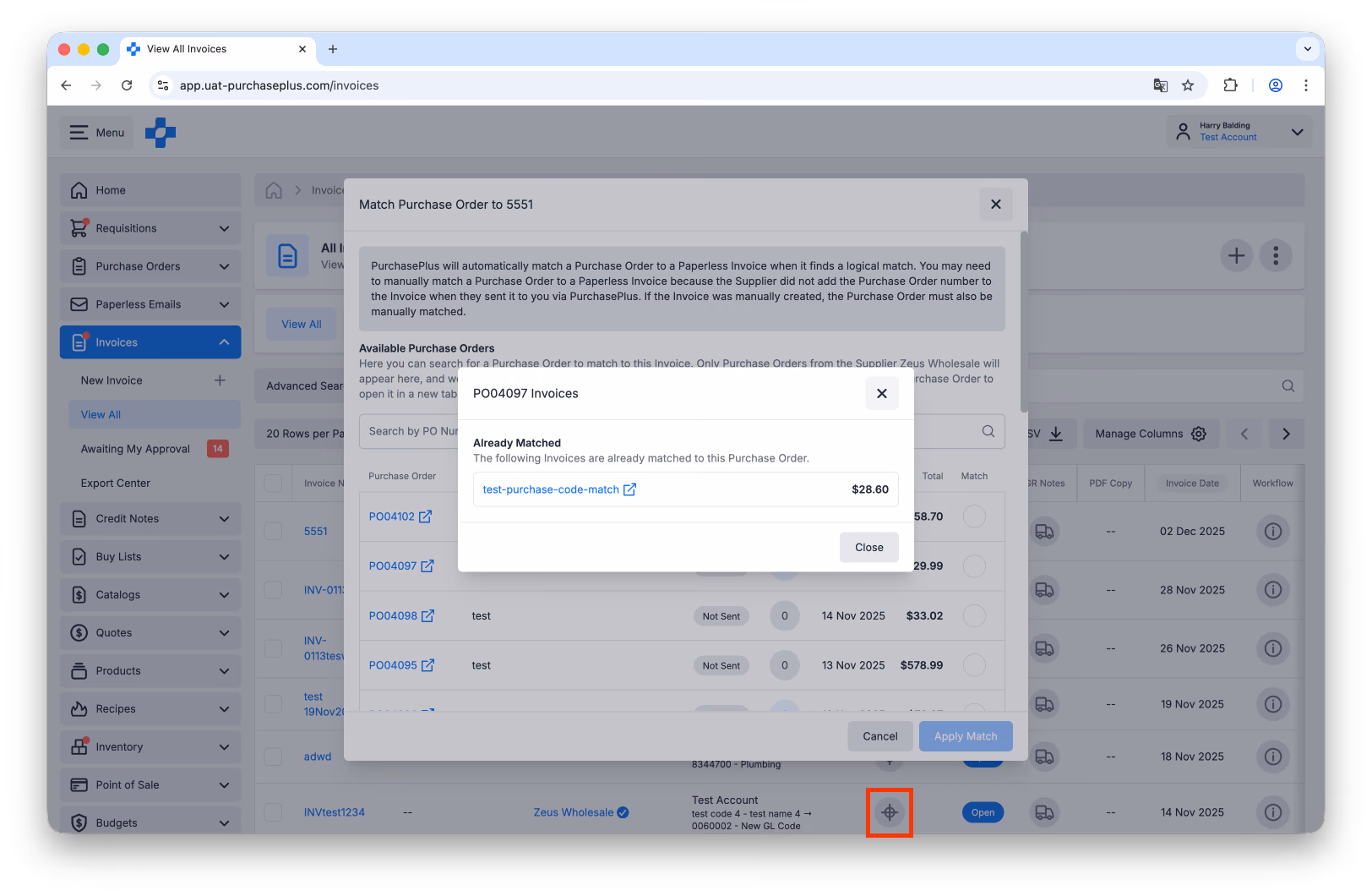The height and width of the screenshot is (896, 1372).
Task: Select the match radio for PO04098
Action: [974, 616]
